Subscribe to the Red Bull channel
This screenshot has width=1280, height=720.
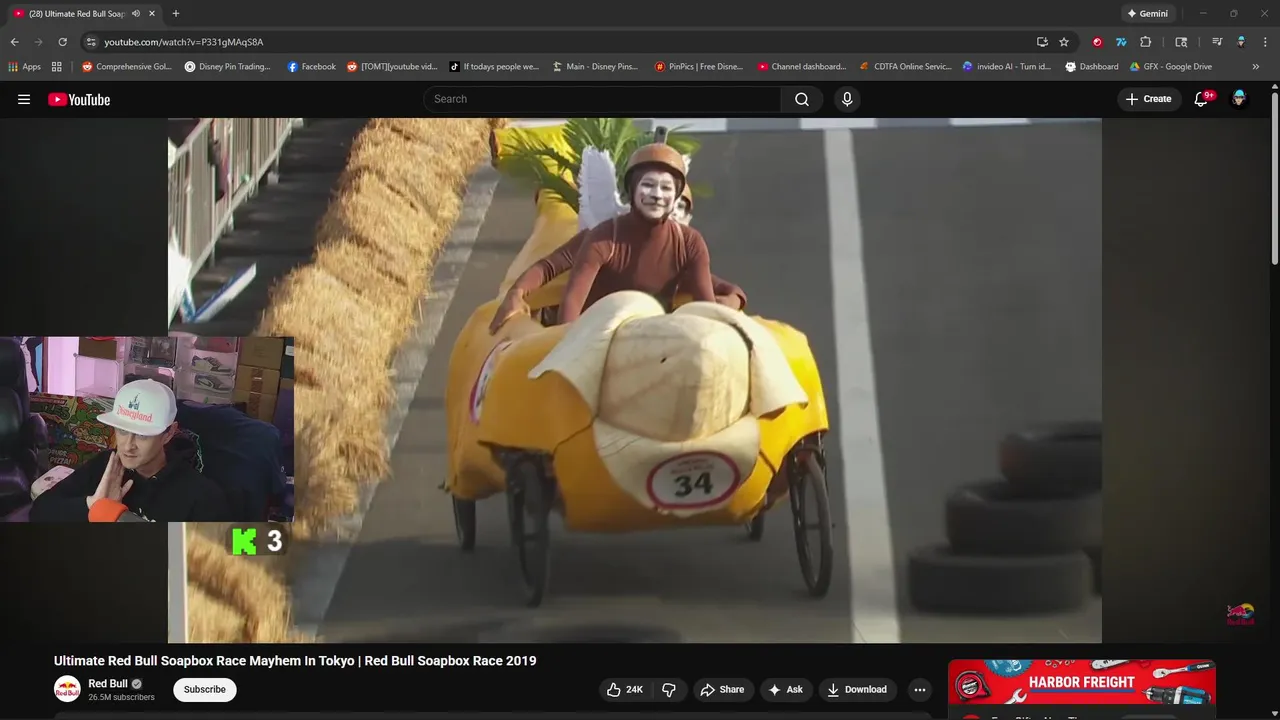[x=205, y=689]
